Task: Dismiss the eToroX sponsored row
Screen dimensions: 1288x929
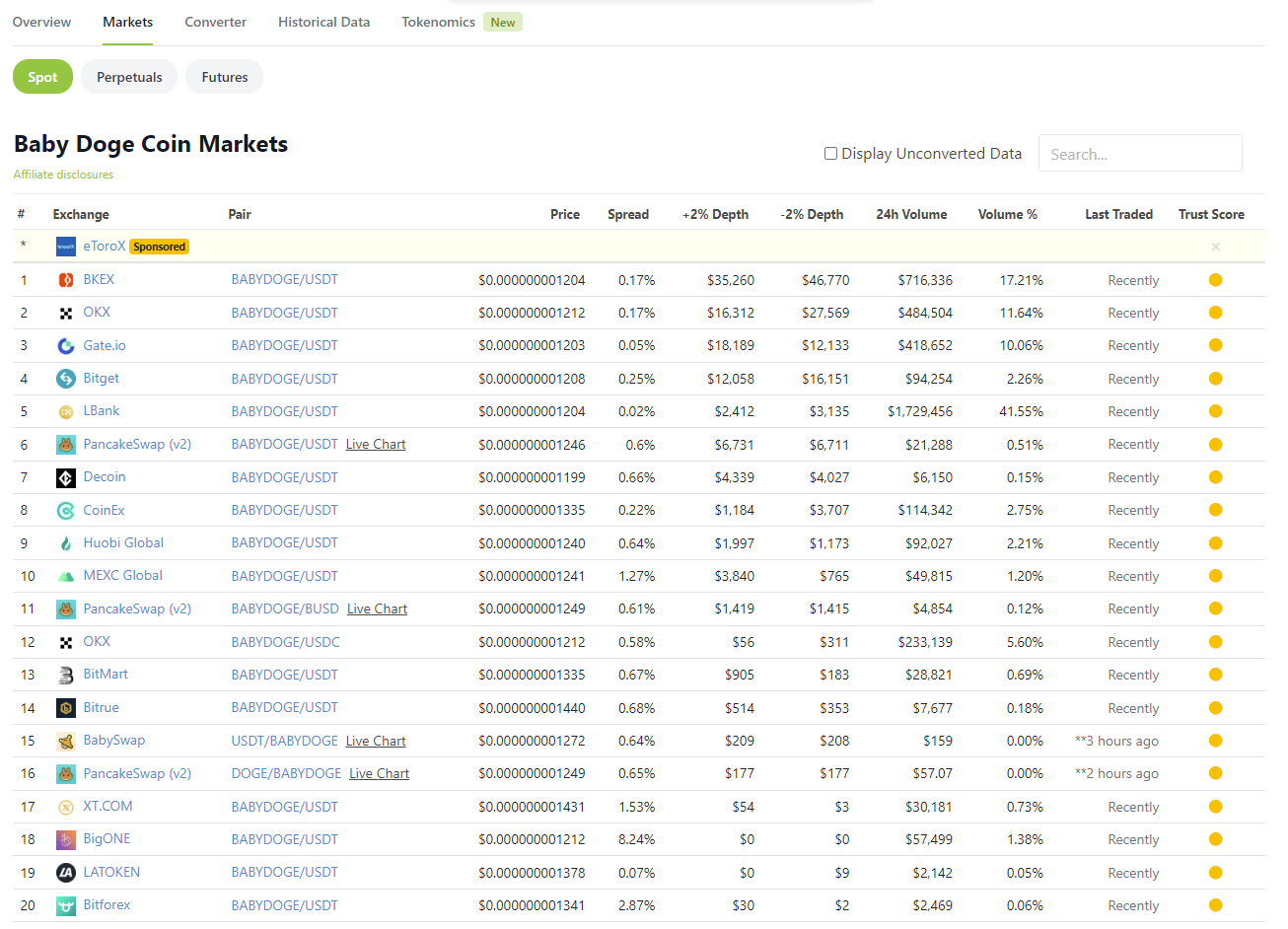Action: click(x=1216, y=247)
